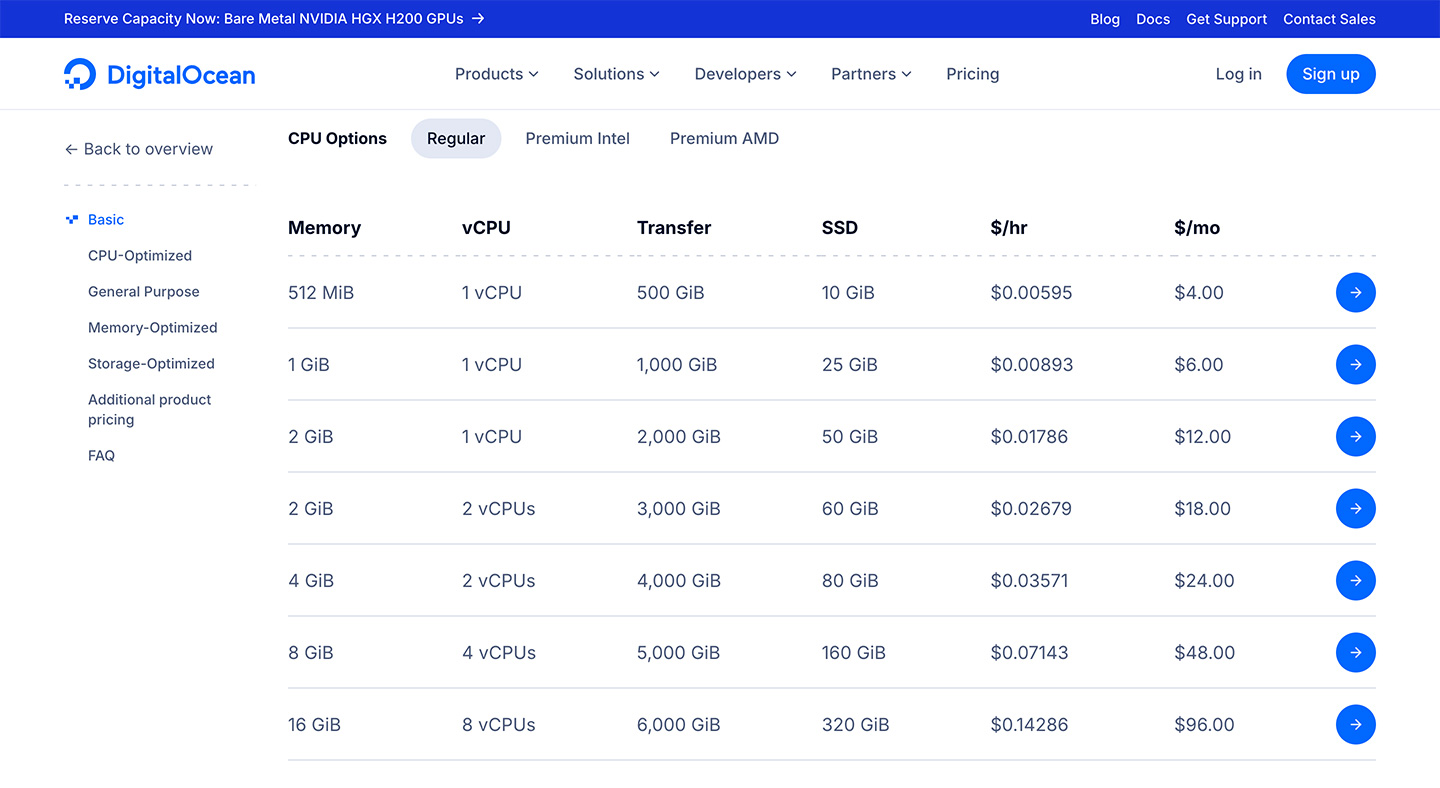Click the Sign up button
Screen dimensions: 1440x788
click(1331, 74)
